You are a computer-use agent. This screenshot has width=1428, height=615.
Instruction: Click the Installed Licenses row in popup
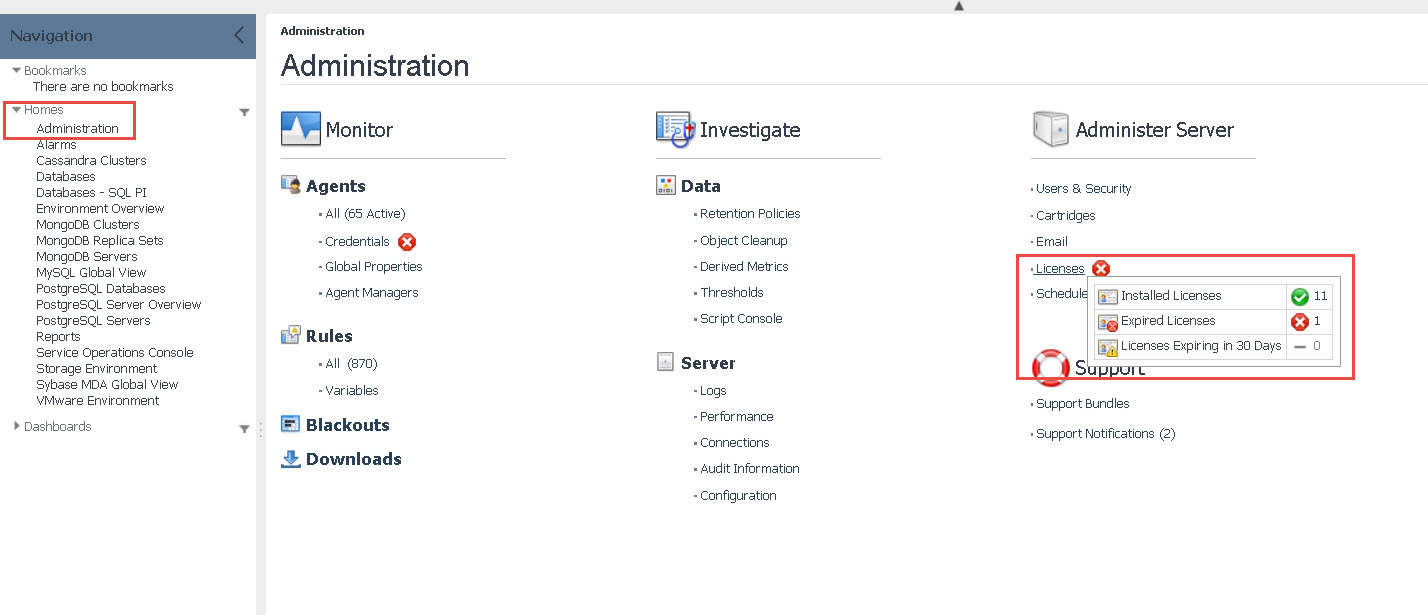click(x=1171, y=296)
